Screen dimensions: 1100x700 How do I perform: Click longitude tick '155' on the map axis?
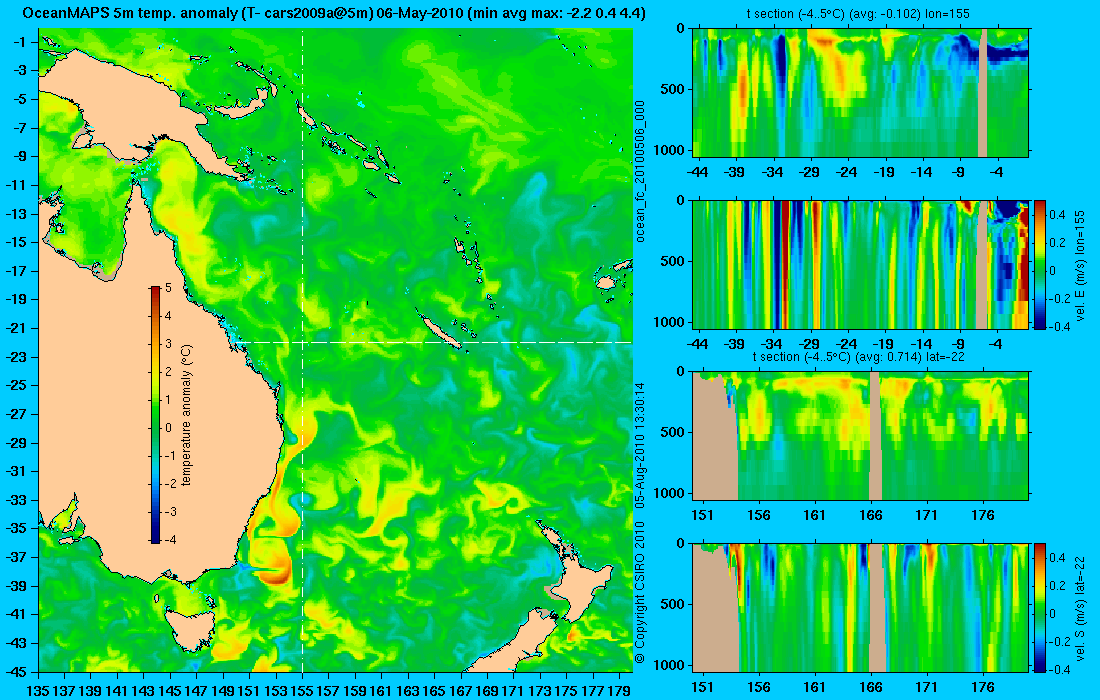302,691
